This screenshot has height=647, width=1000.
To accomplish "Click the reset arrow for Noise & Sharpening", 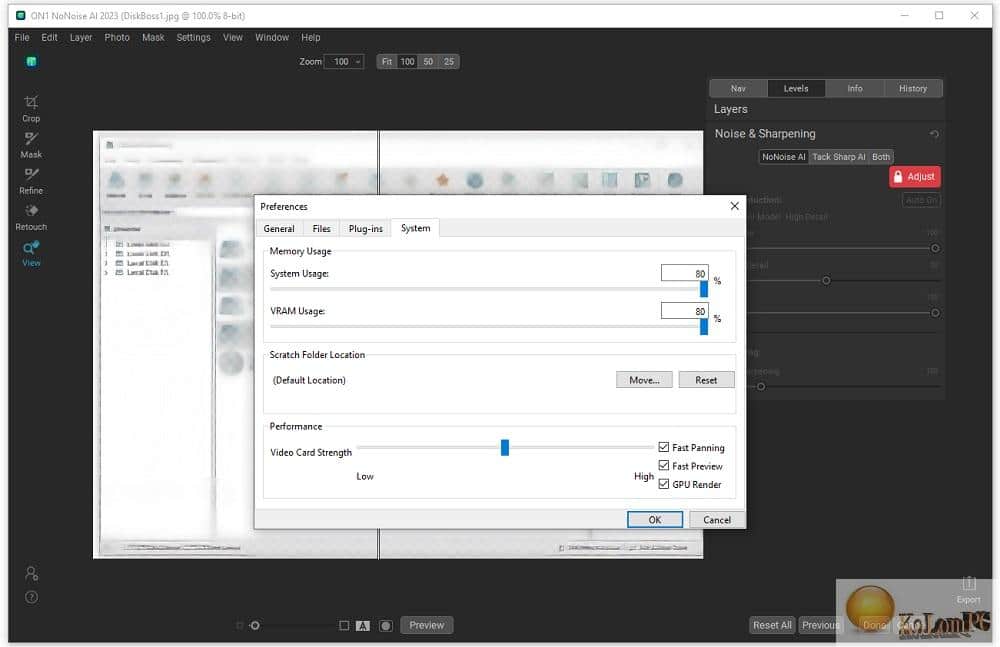I will 934,134.
